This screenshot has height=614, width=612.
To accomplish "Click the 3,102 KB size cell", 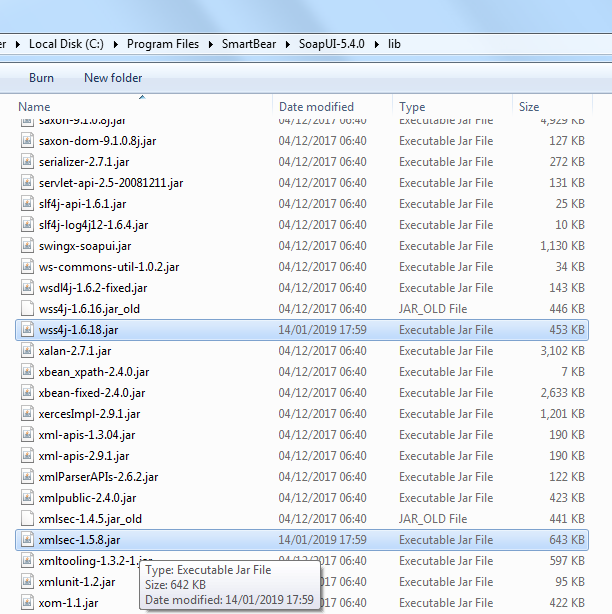I will pos(562,351).
